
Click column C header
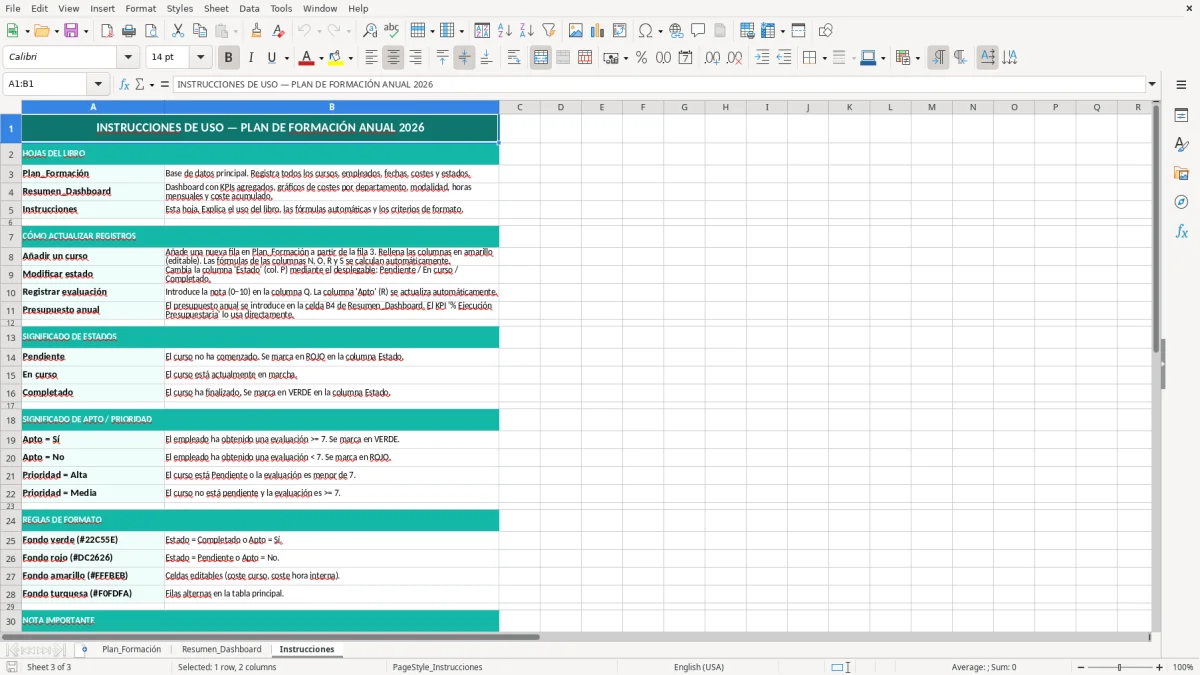[x=519, y=107]
